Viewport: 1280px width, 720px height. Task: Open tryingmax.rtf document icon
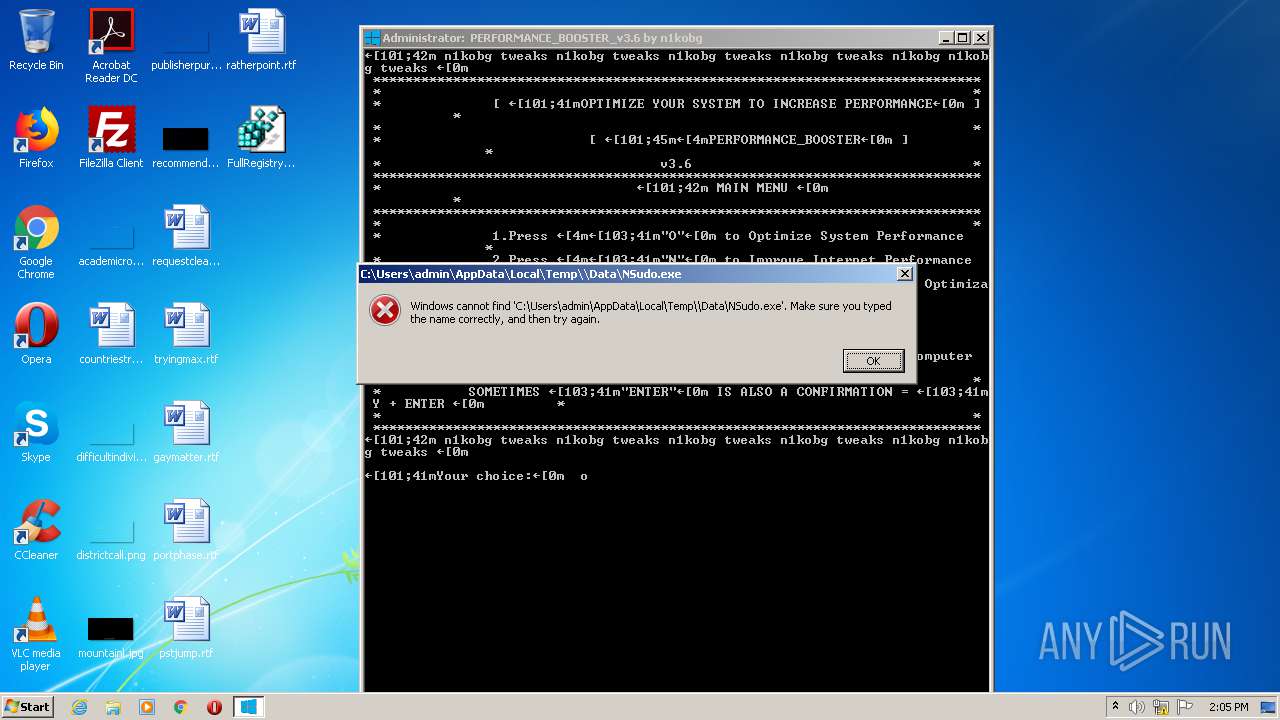click(186, 334)
